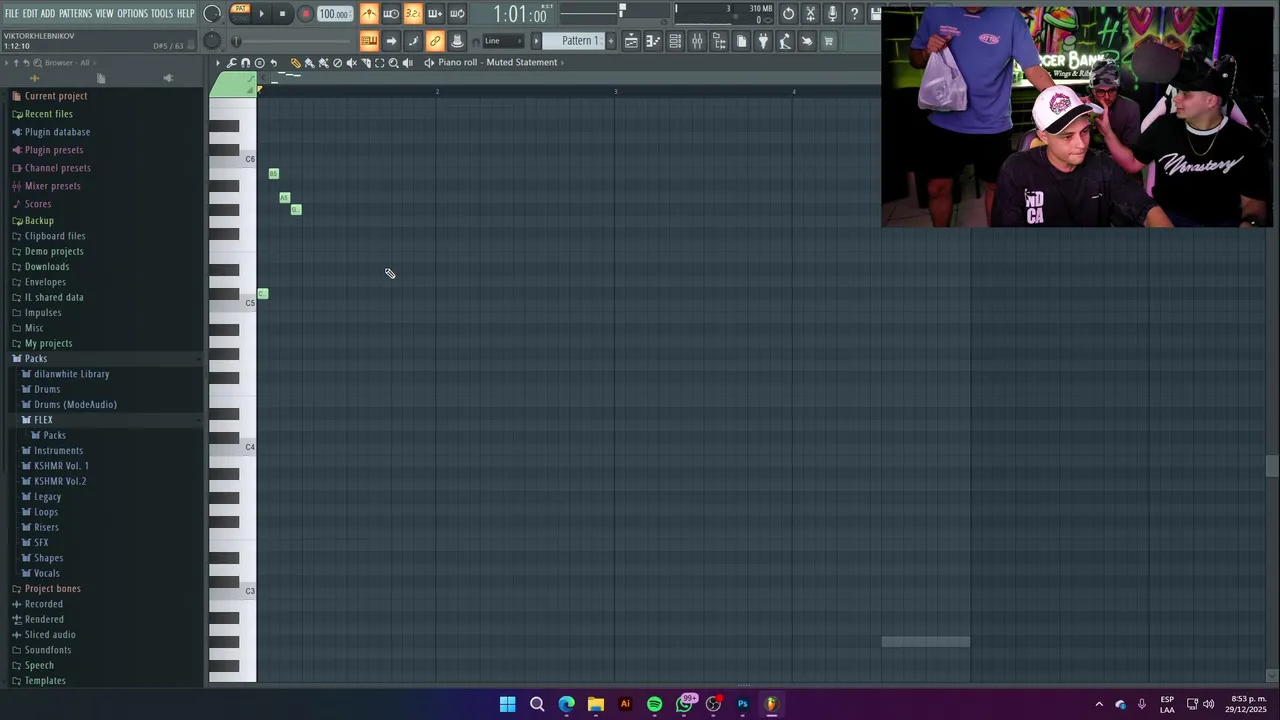Click the C5 piano key
The height and width of the screenshot is (720, 1280).
click(x=233, y=303)
